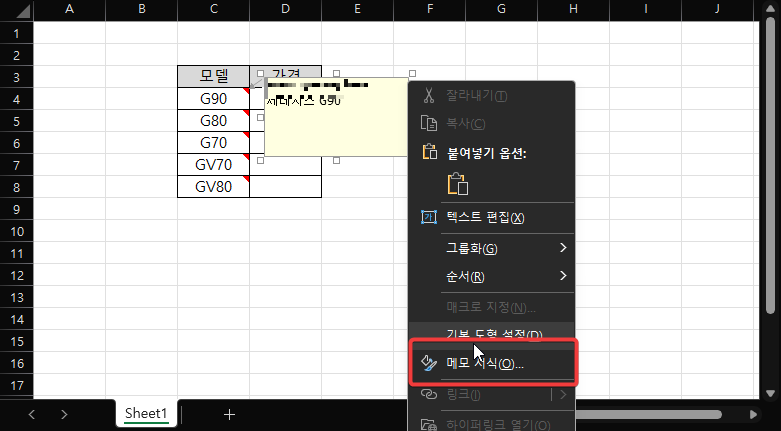Click the link icon beside 링크
This screenshot has width=781, height=431.
pos(429,394)
